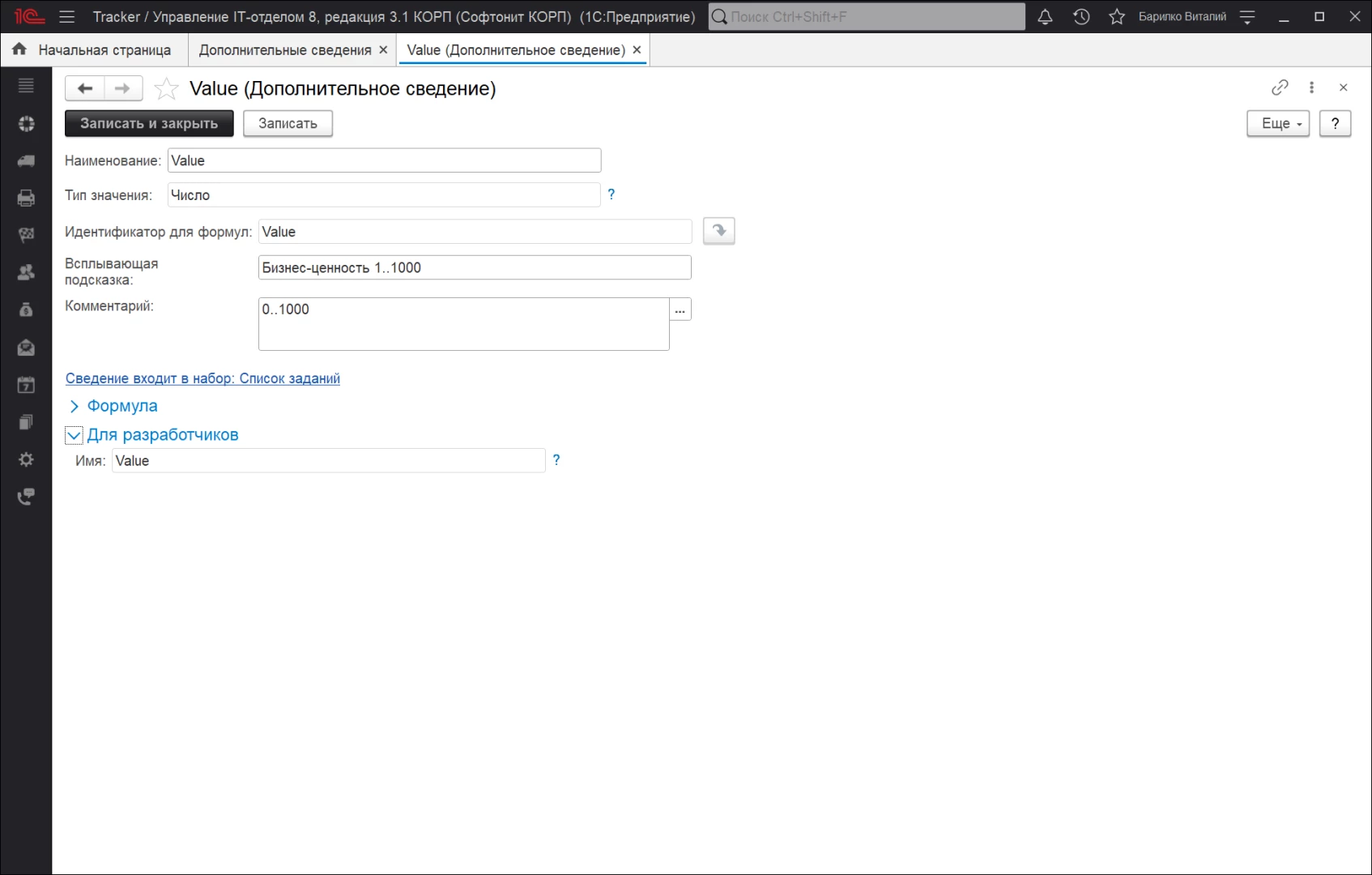Screen dimensions: 1372x875
Task: Open the calendar section in sidebar
Action: pyautogui.click(x=26, y=385)
